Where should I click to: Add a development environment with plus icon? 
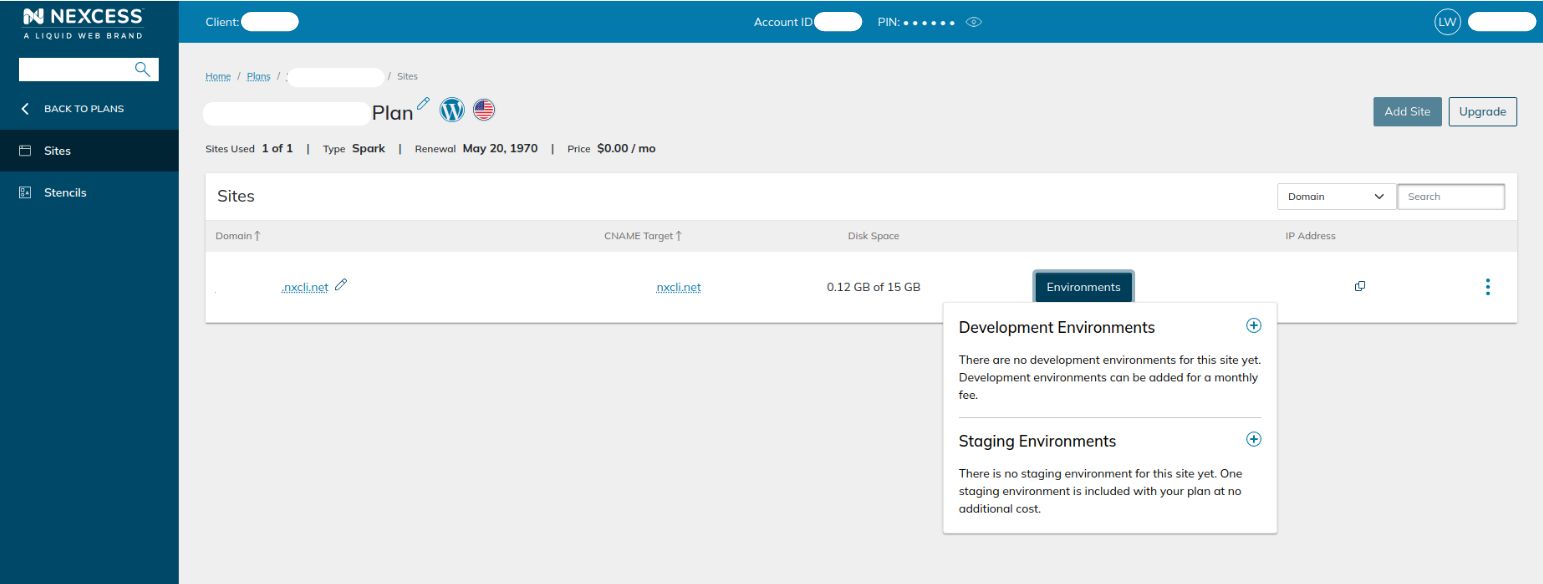pos(1254,326)
